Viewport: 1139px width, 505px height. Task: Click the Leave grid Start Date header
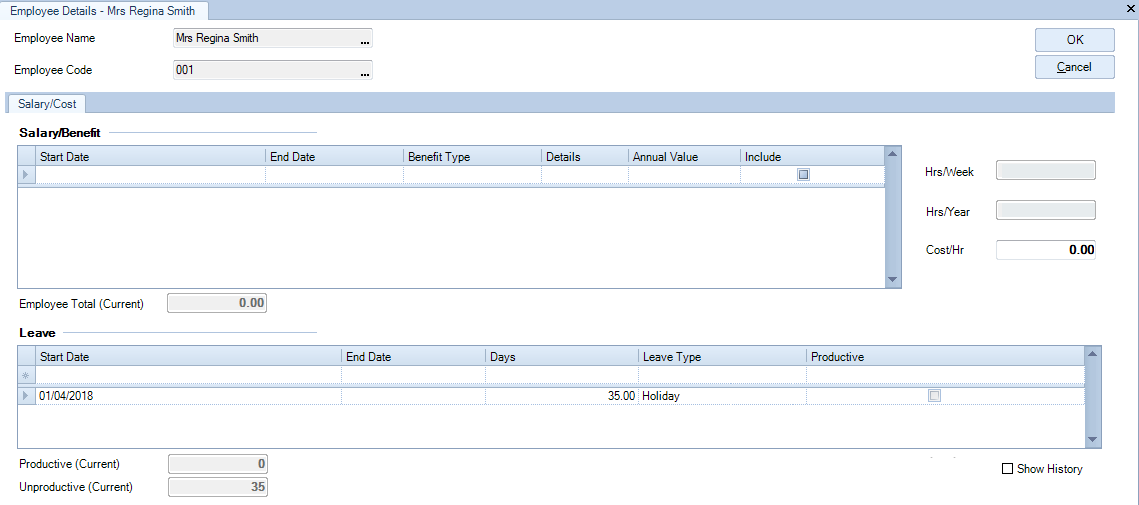[x=189, y=357]
